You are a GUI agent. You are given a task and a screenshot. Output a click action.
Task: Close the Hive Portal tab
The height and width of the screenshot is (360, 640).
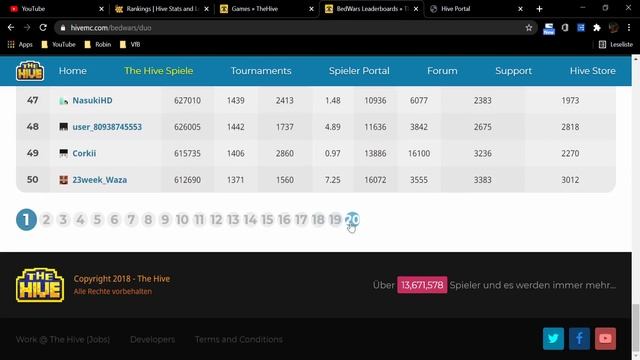[520, 9]
